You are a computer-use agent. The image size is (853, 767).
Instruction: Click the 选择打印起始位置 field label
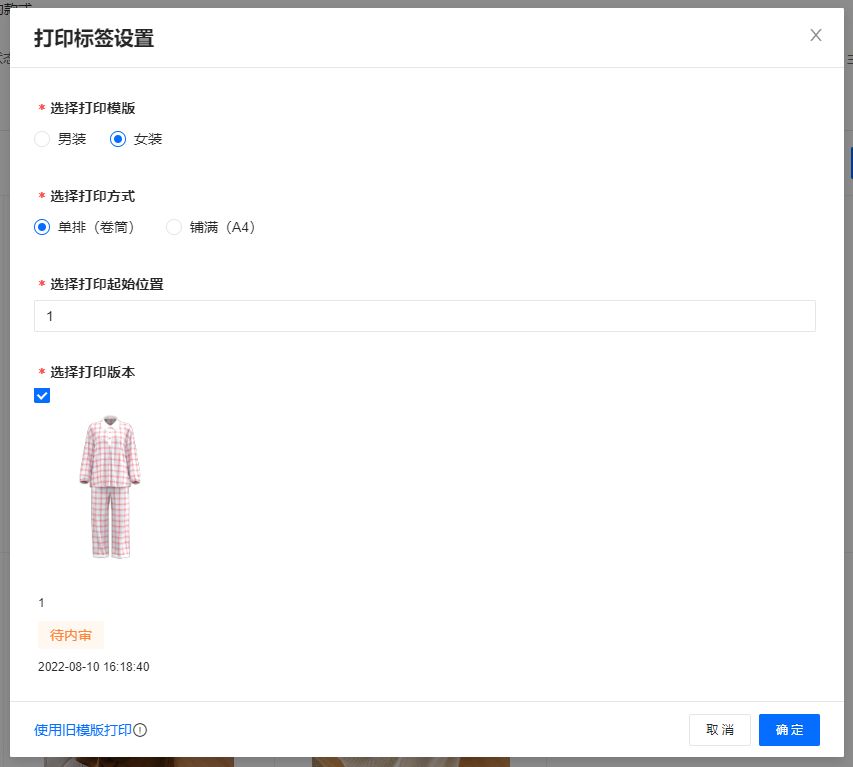[107, 284]
